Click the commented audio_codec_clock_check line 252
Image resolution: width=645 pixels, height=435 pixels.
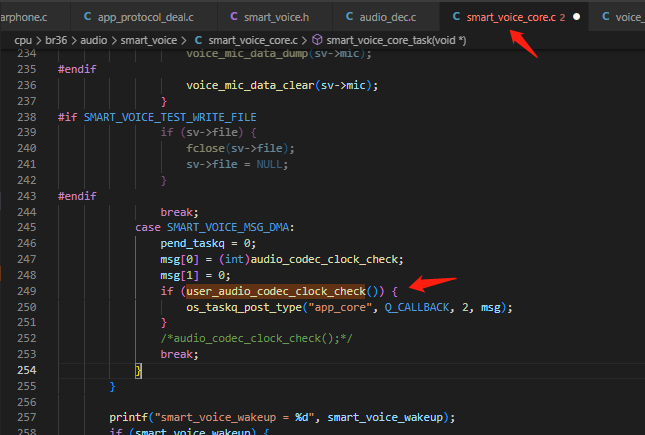pos(256,338)
